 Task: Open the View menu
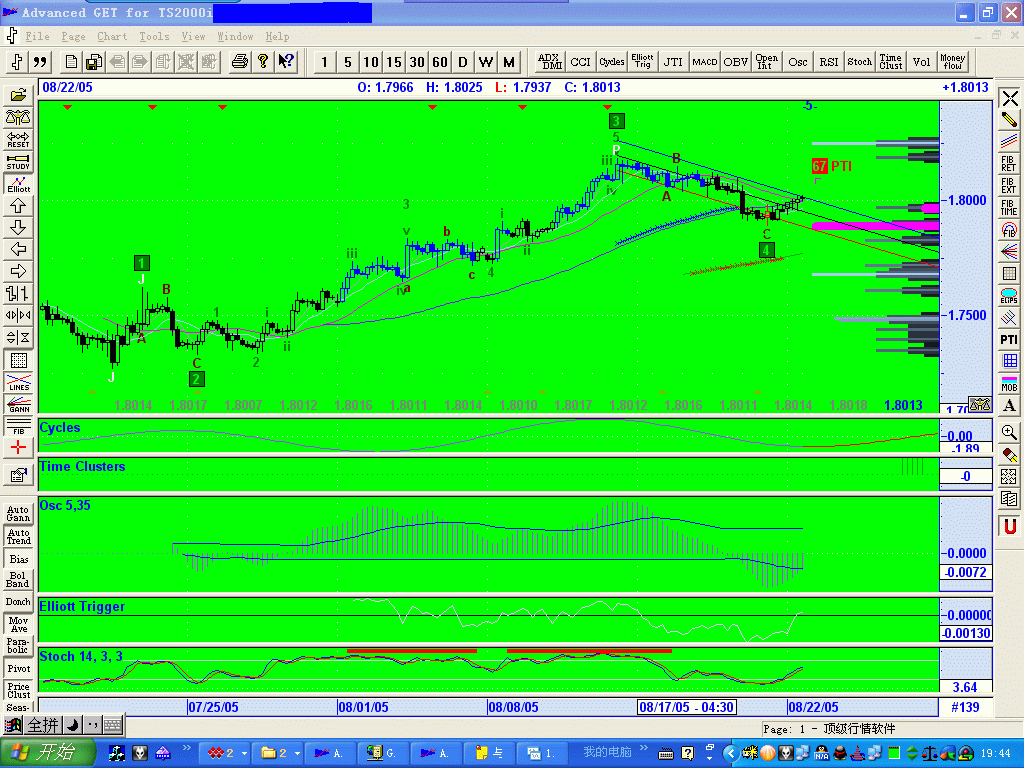click(x=193, y=37)
